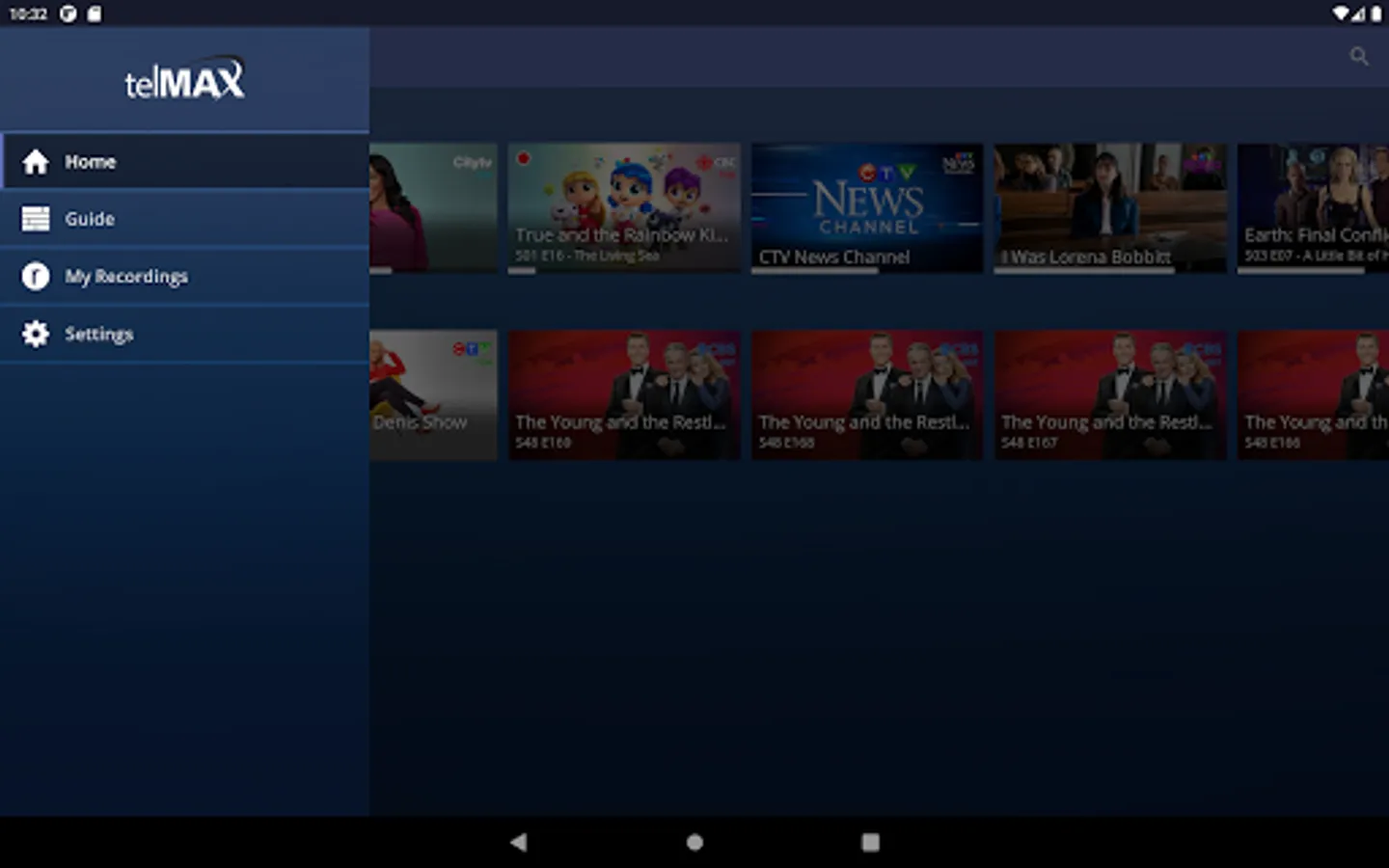
Task: Tap the battery icon in status bar
Action: coord(1376,14)
